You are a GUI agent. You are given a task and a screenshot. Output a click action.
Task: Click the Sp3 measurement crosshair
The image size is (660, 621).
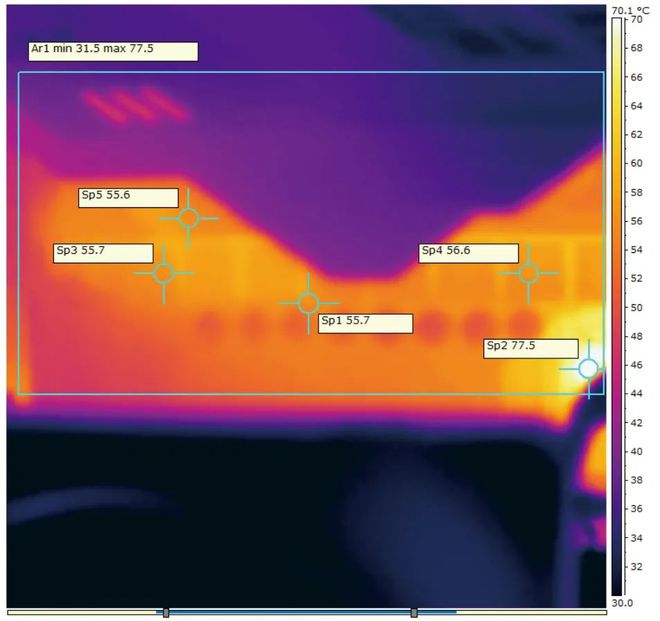(164, 273)
